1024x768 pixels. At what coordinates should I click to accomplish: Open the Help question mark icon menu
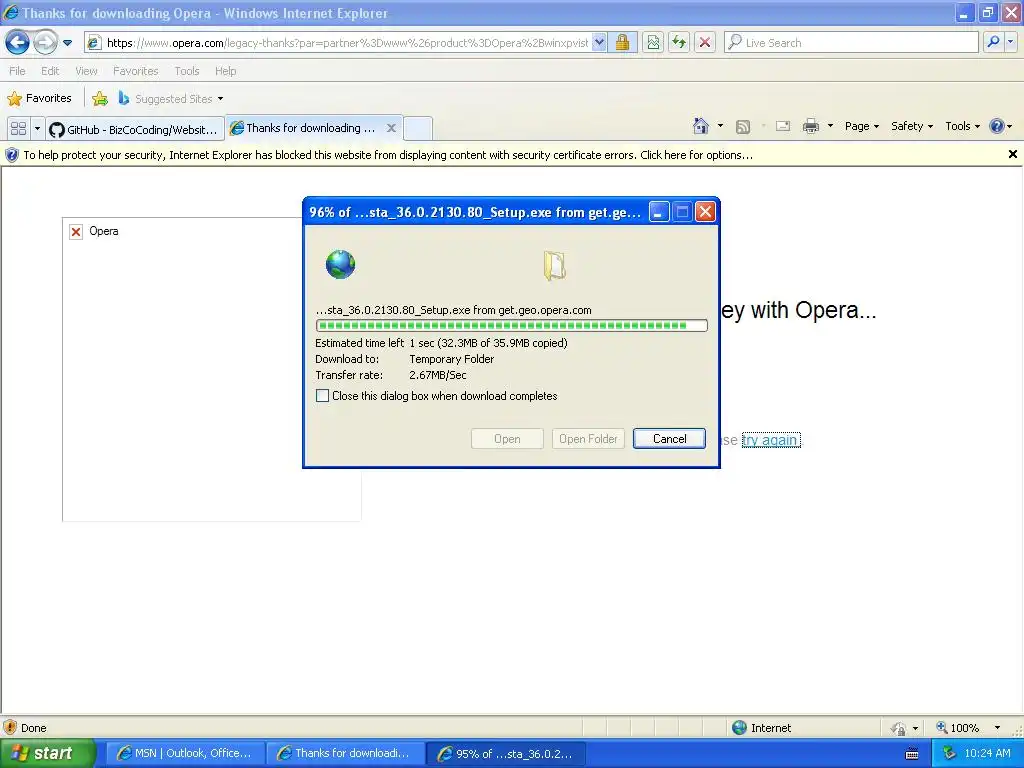point(1000,126)
